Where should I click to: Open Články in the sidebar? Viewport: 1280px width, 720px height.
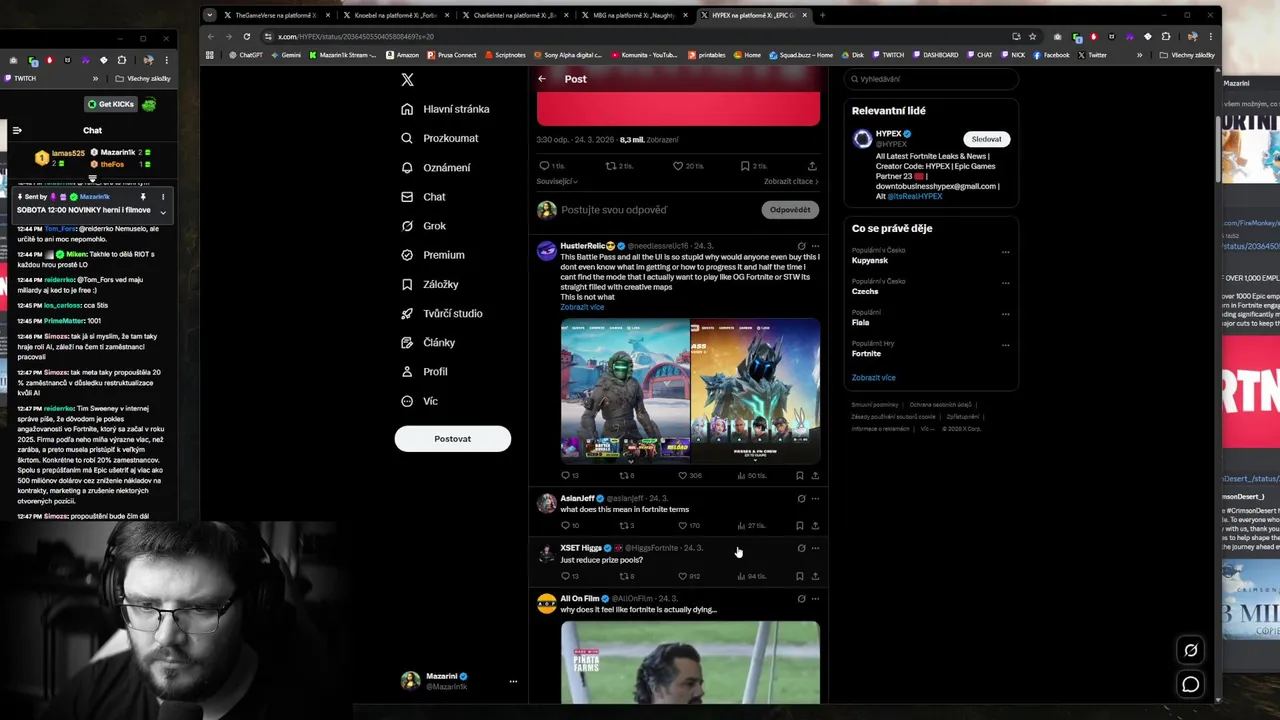coord(427,342)
